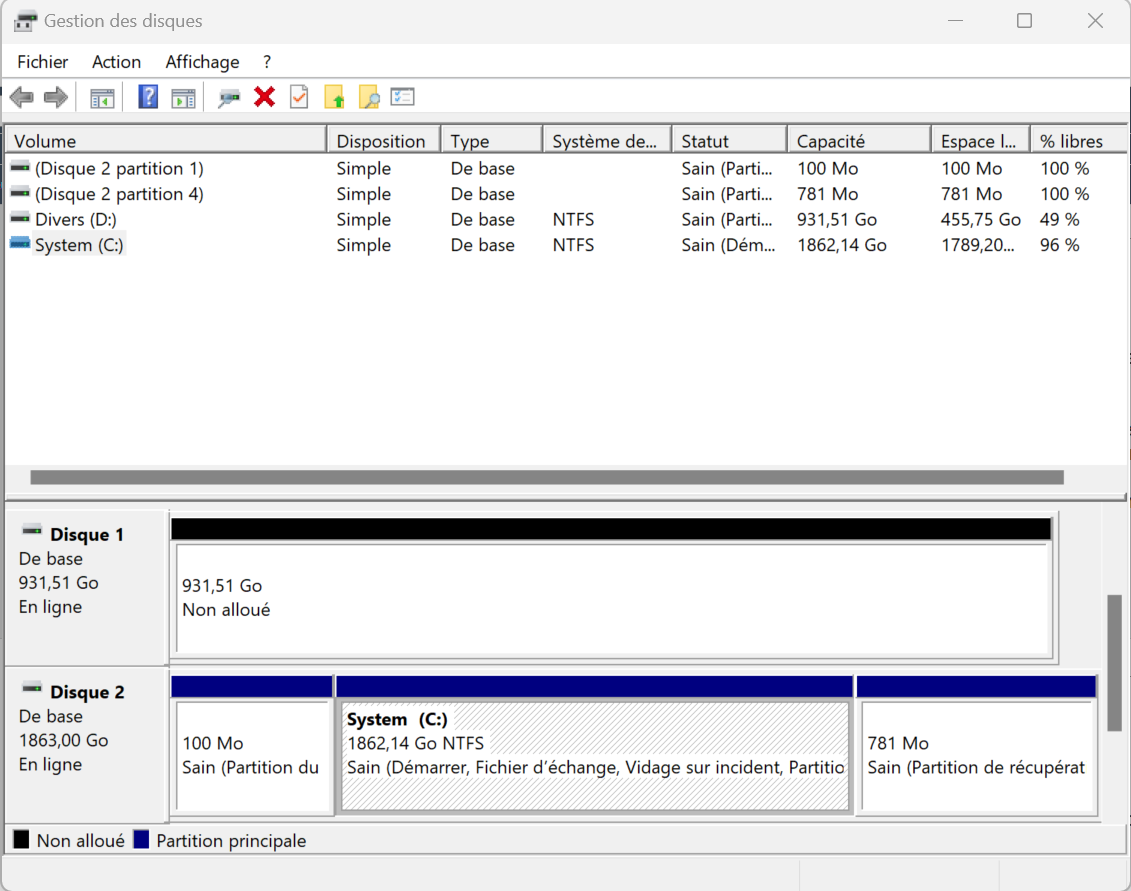1131x891 pixels.
Task: Select the 931,51 Go unallocated space on Disque 1
Action: (612, 598)
